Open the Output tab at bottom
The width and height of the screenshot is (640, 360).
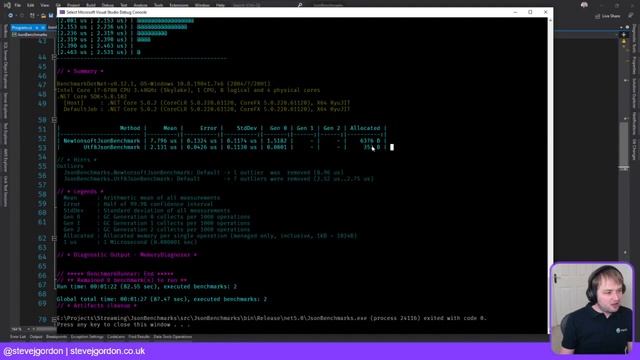tap(36, 337)
